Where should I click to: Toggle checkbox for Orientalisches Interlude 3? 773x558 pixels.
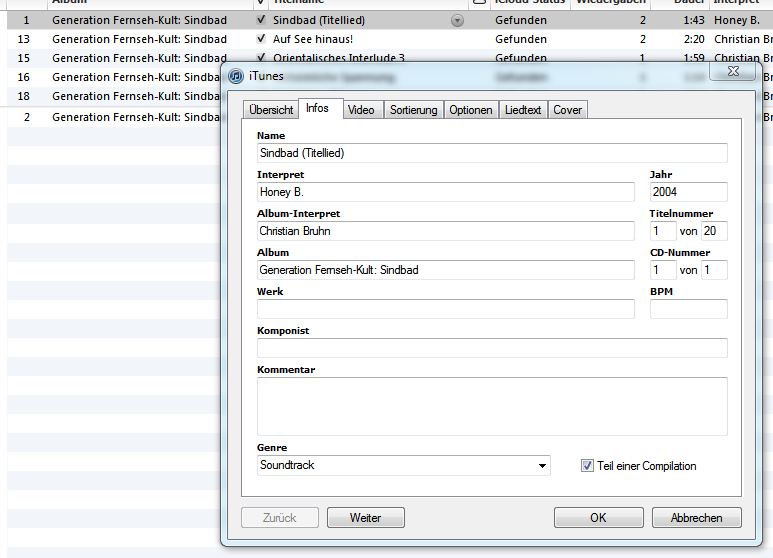261,57
